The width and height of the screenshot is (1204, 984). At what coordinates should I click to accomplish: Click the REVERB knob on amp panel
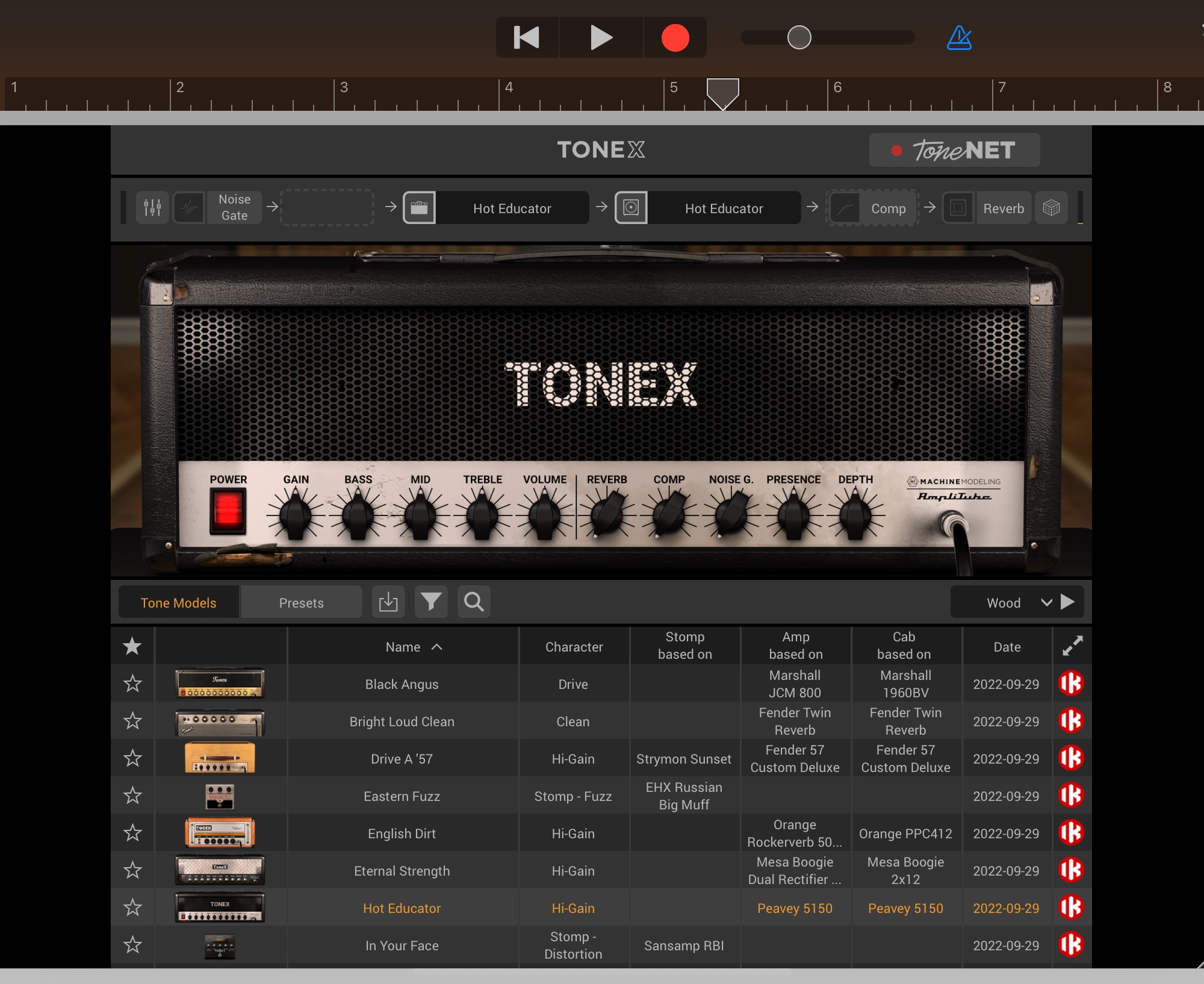pyautogui.click(x=607, y=514)
